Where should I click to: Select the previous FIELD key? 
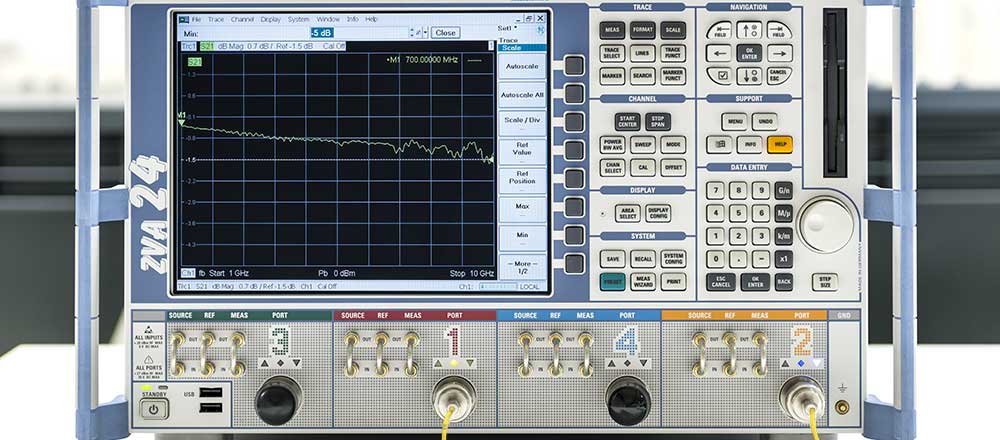point(718,30)
